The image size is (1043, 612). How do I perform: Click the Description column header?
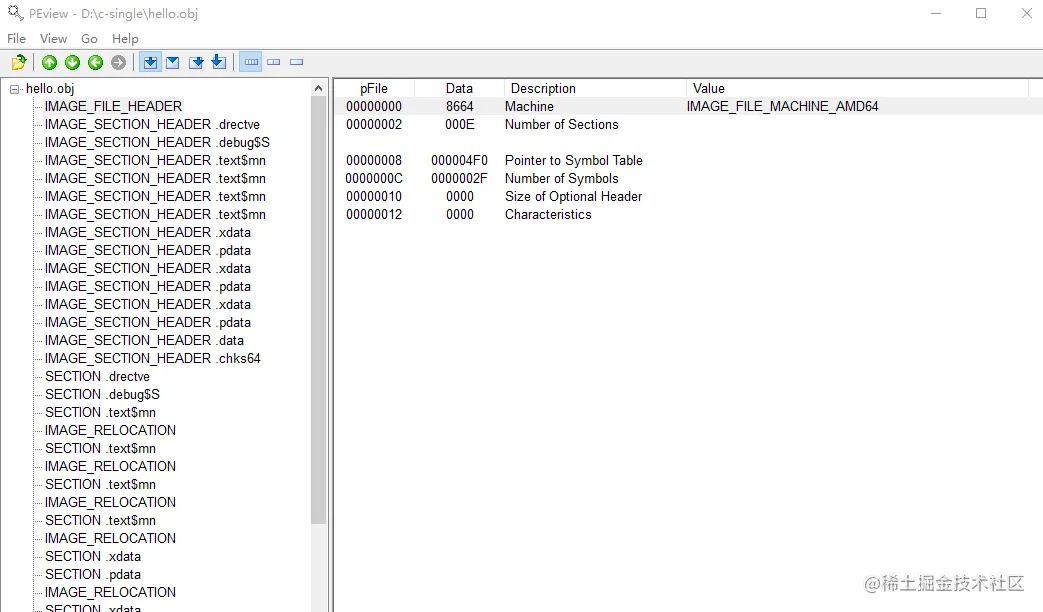[595, 88]
